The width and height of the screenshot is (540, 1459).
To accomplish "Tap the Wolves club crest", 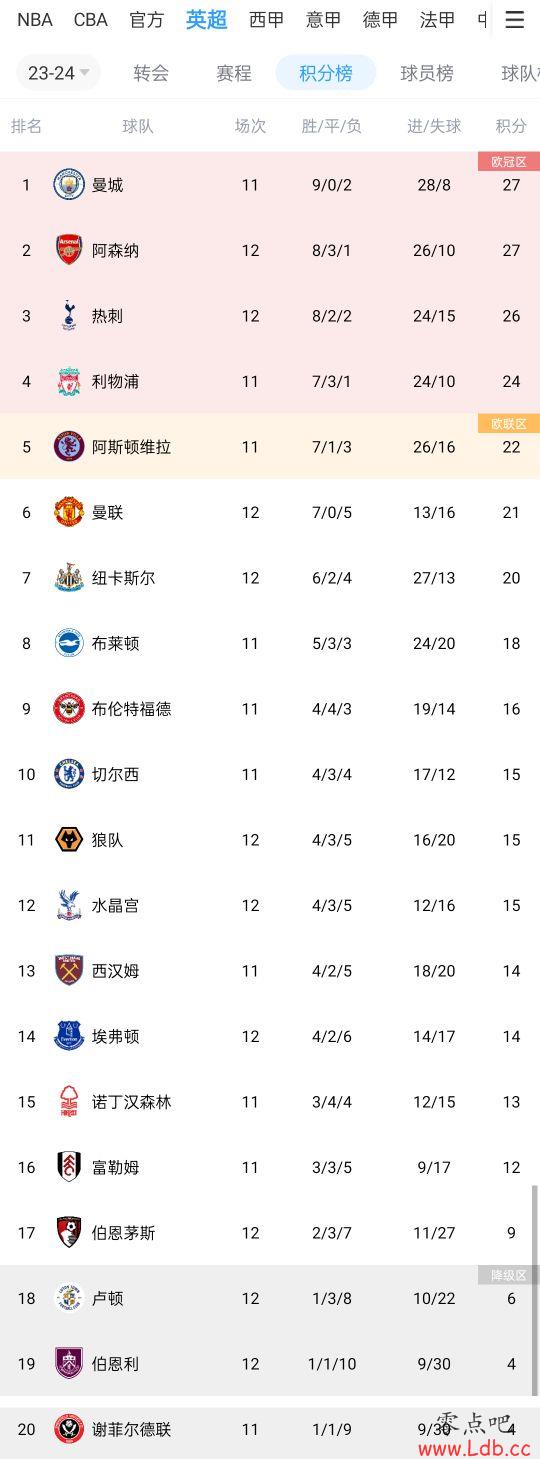I will (69, 839).
